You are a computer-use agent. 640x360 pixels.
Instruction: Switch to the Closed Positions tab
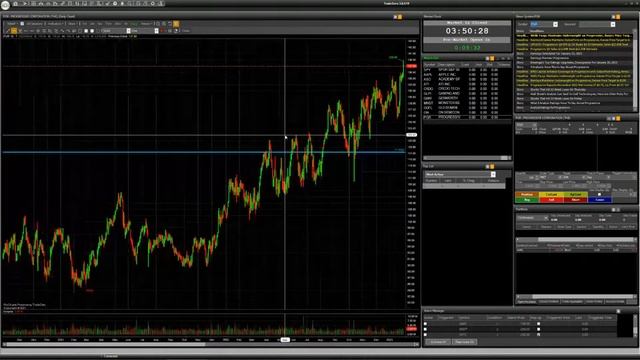click(549, 302)
